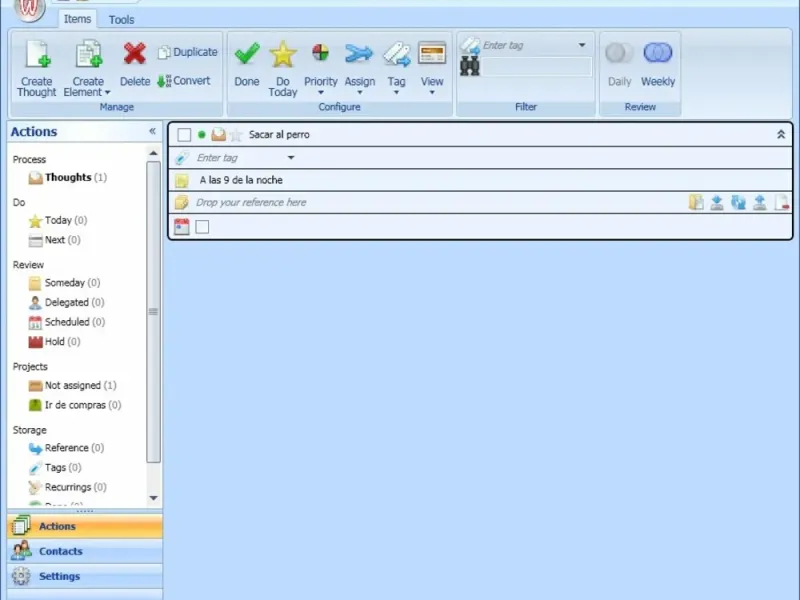The image size is (800, 600).
Task: Click the upload reference icon
Action: pyautogui.click(x=760, y=203)
